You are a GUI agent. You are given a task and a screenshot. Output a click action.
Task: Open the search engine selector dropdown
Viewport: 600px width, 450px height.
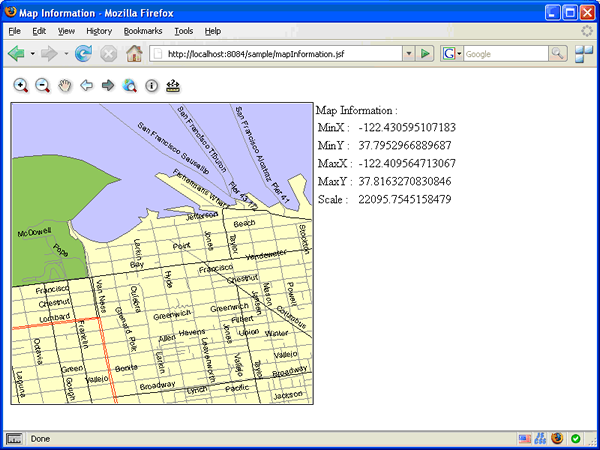[x=459, y=54]
